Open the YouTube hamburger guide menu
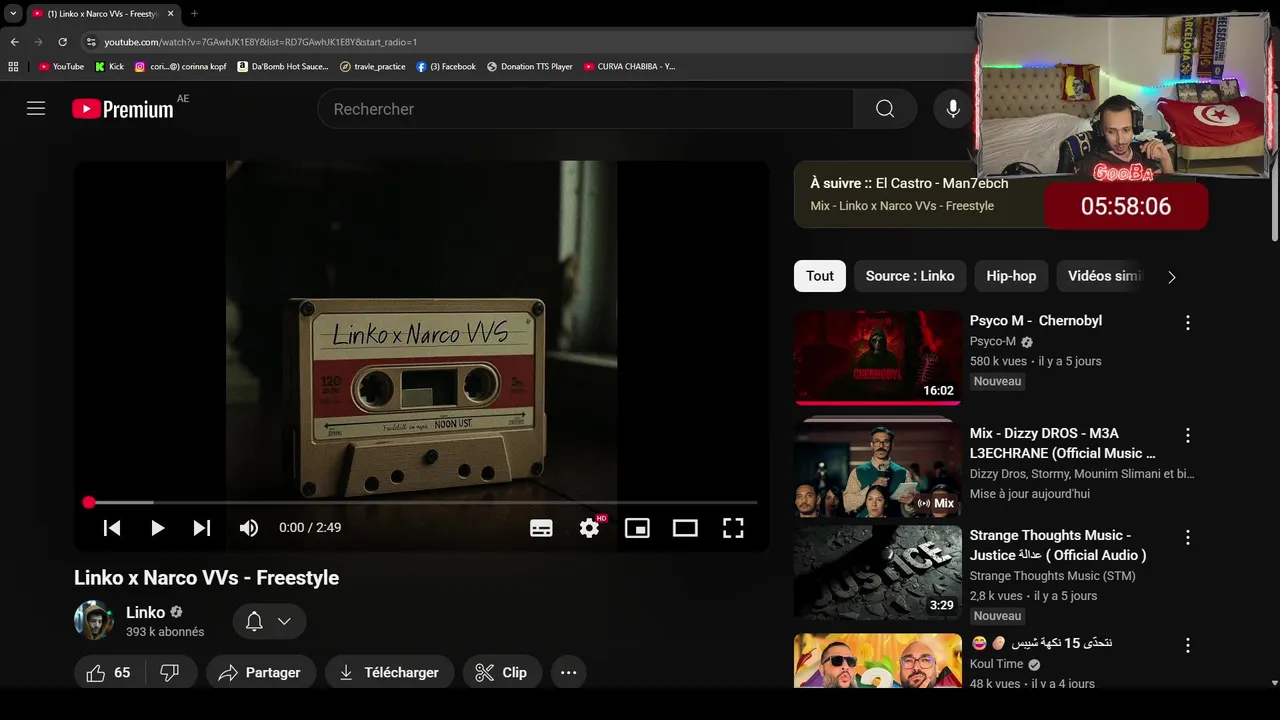1280x720 pixels. pyautogui.click(x=36, y=109)
